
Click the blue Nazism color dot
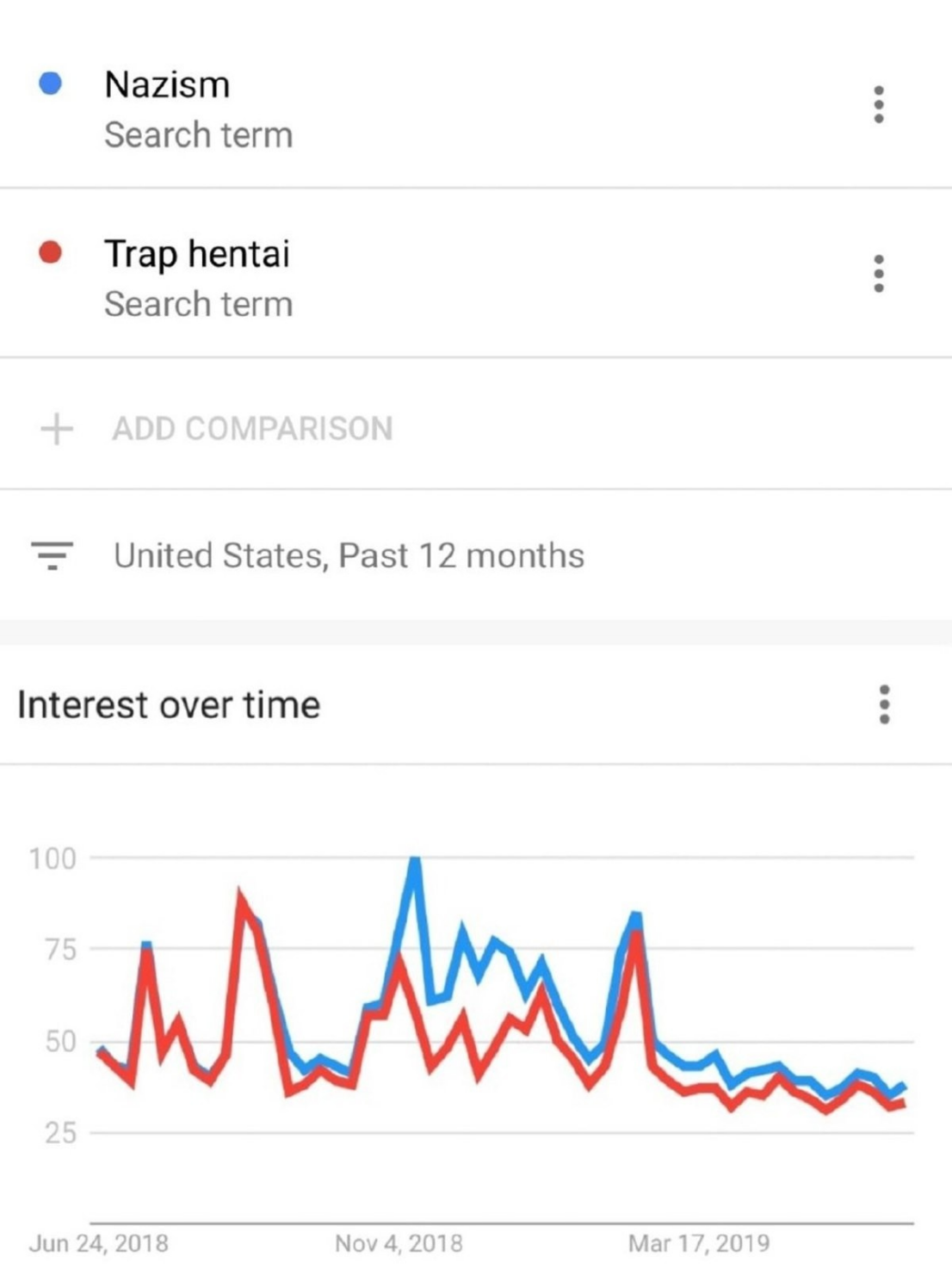tap(51, 84)
